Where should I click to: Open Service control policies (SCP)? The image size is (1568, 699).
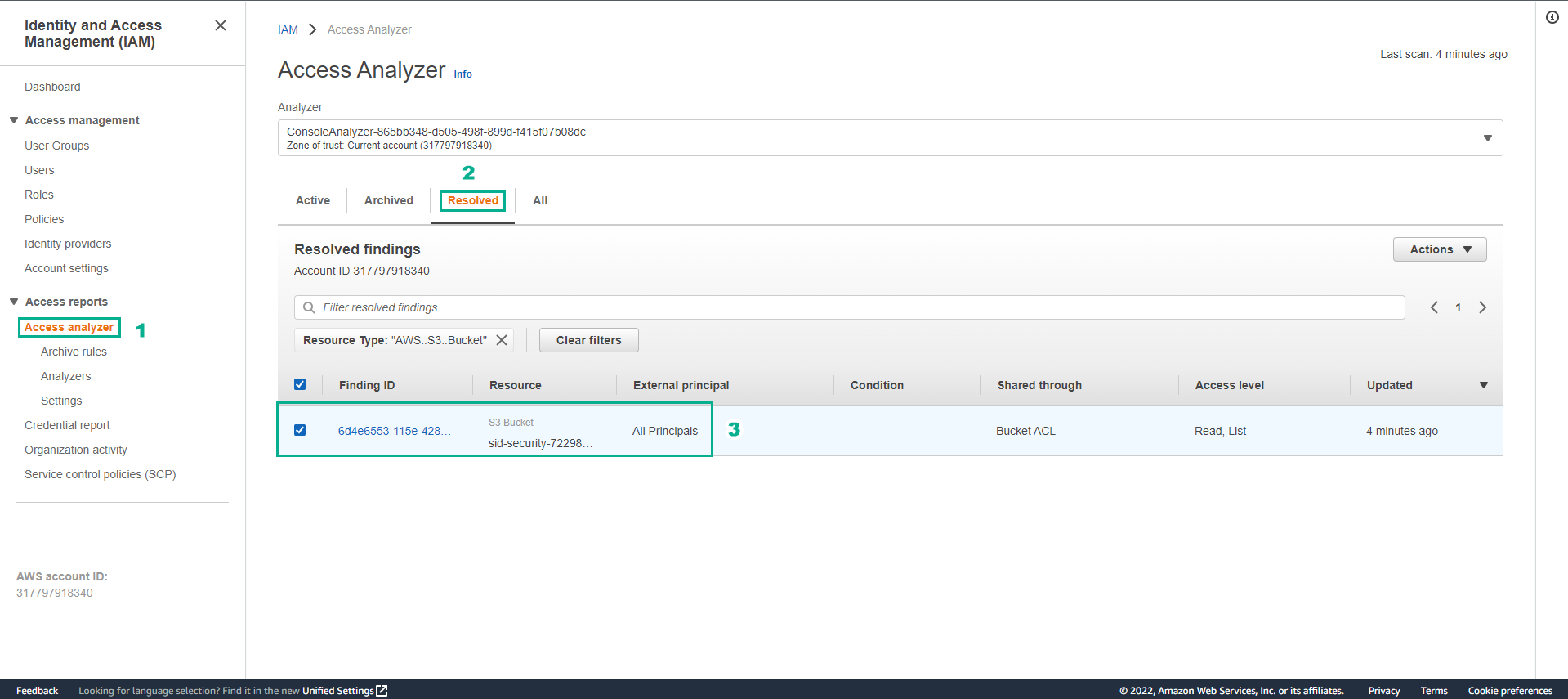pos(101,474)
